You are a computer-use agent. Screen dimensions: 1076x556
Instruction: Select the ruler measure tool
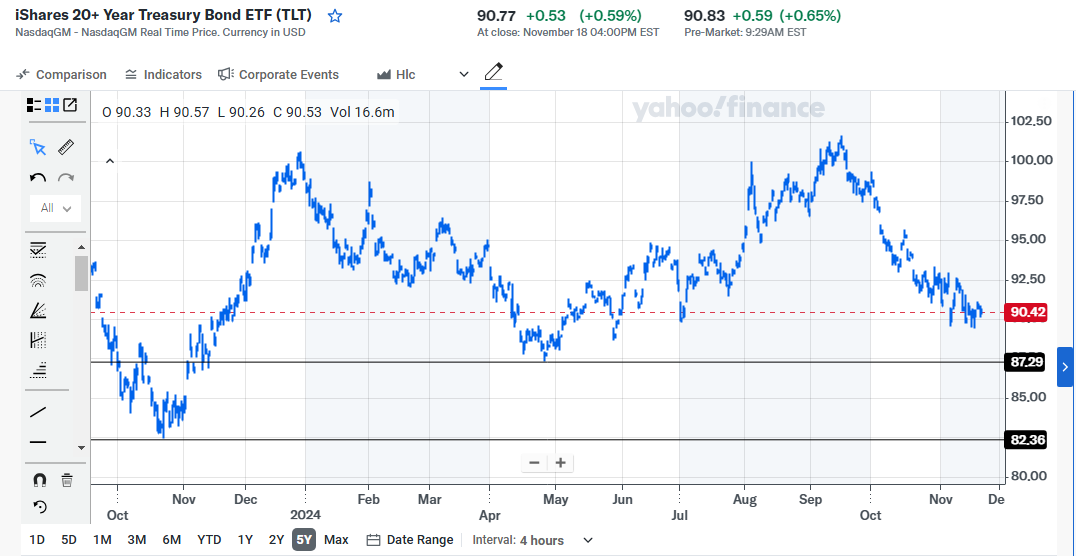[x=66, y=147]
